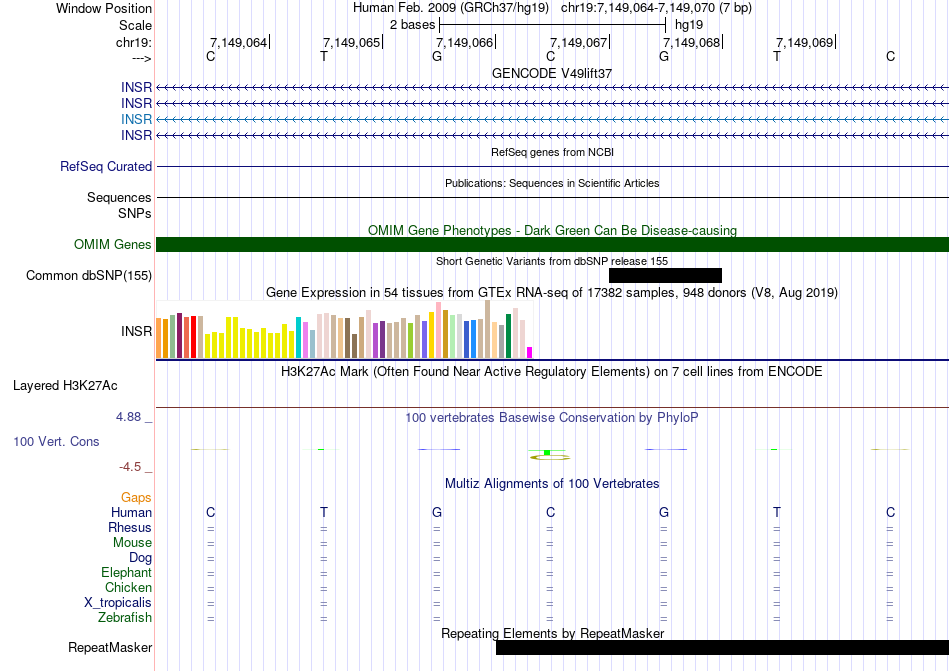Click the RefSeq genes from NCBI title
The height and width of the screenshot is (671, 950).
pos(552,153)
